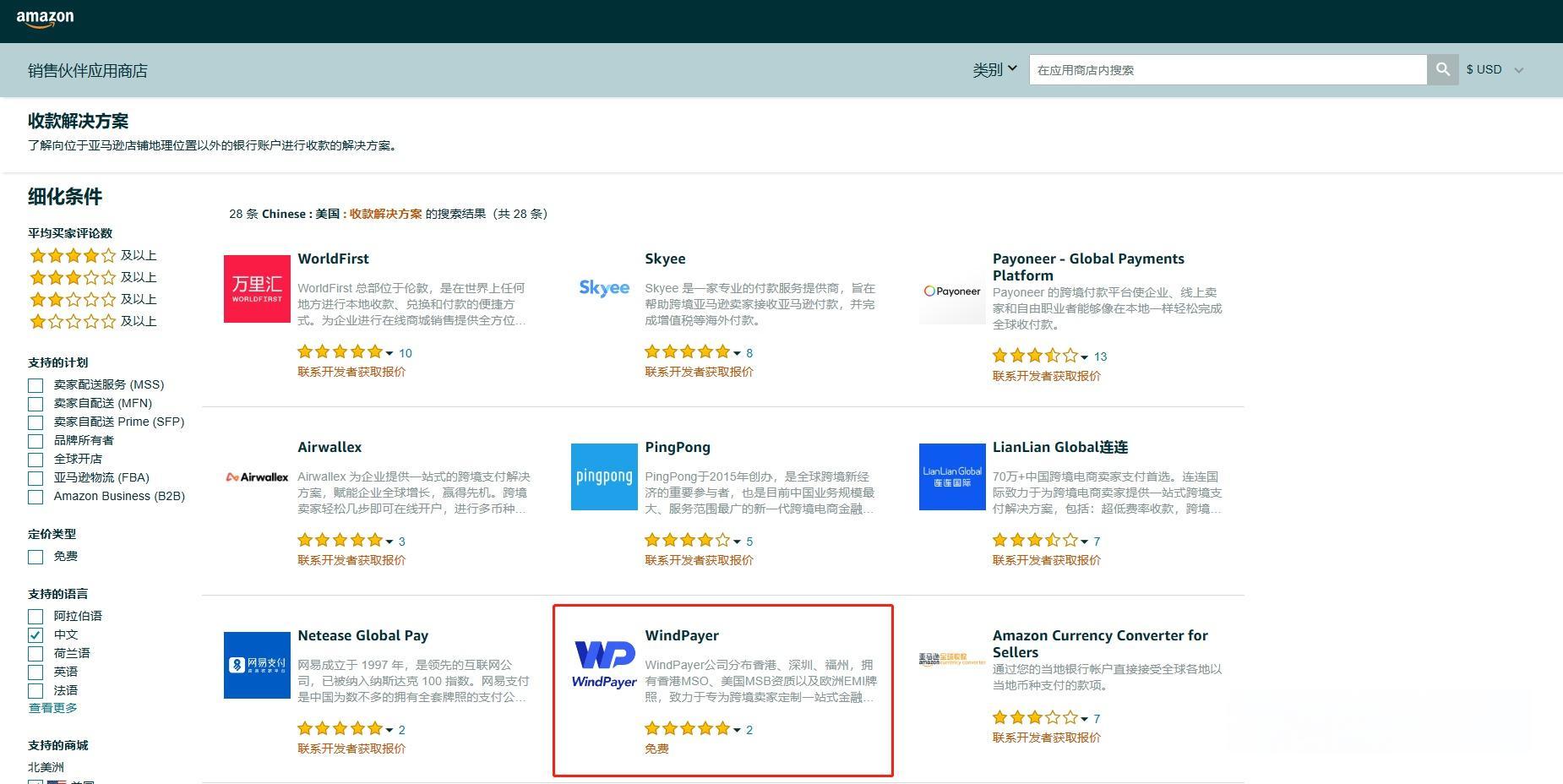Open the $ USD currency dropdown

point(1495,70)
